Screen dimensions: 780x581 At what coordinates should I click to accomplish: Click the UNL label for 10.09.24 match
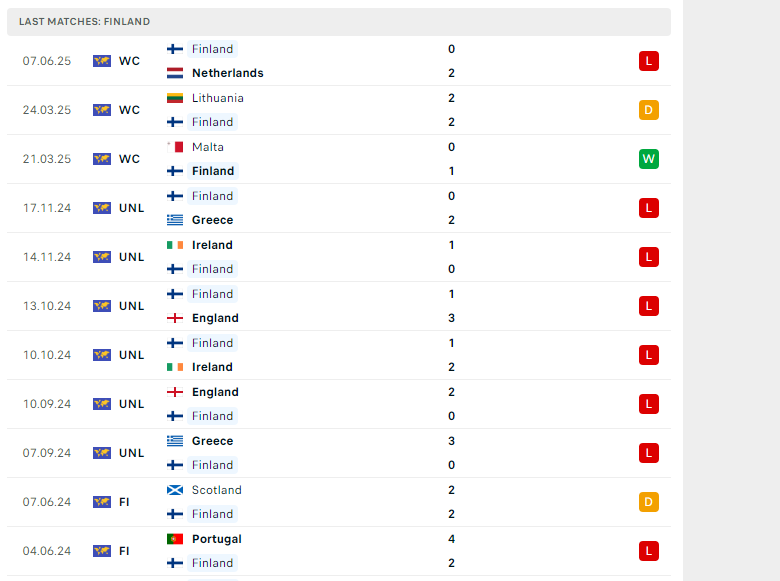pyautogui.click(x=131, y=404)
